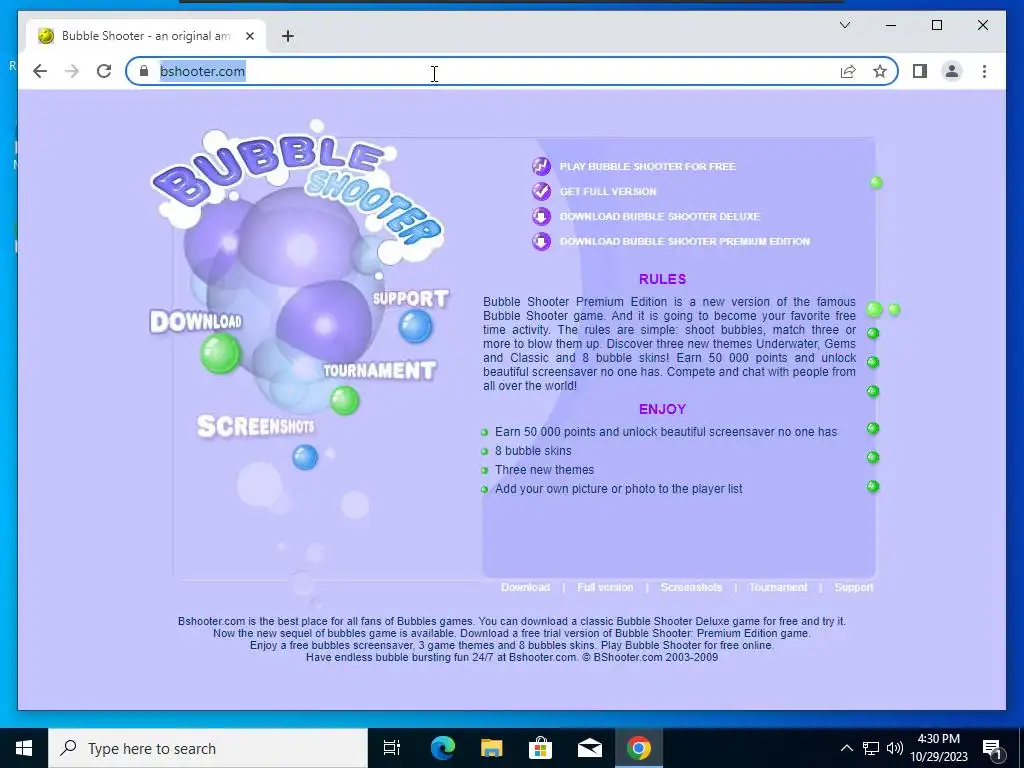Open the volume control in system tray
The height and width of the screenshot is (768, 1024).
tap(895, 748)
